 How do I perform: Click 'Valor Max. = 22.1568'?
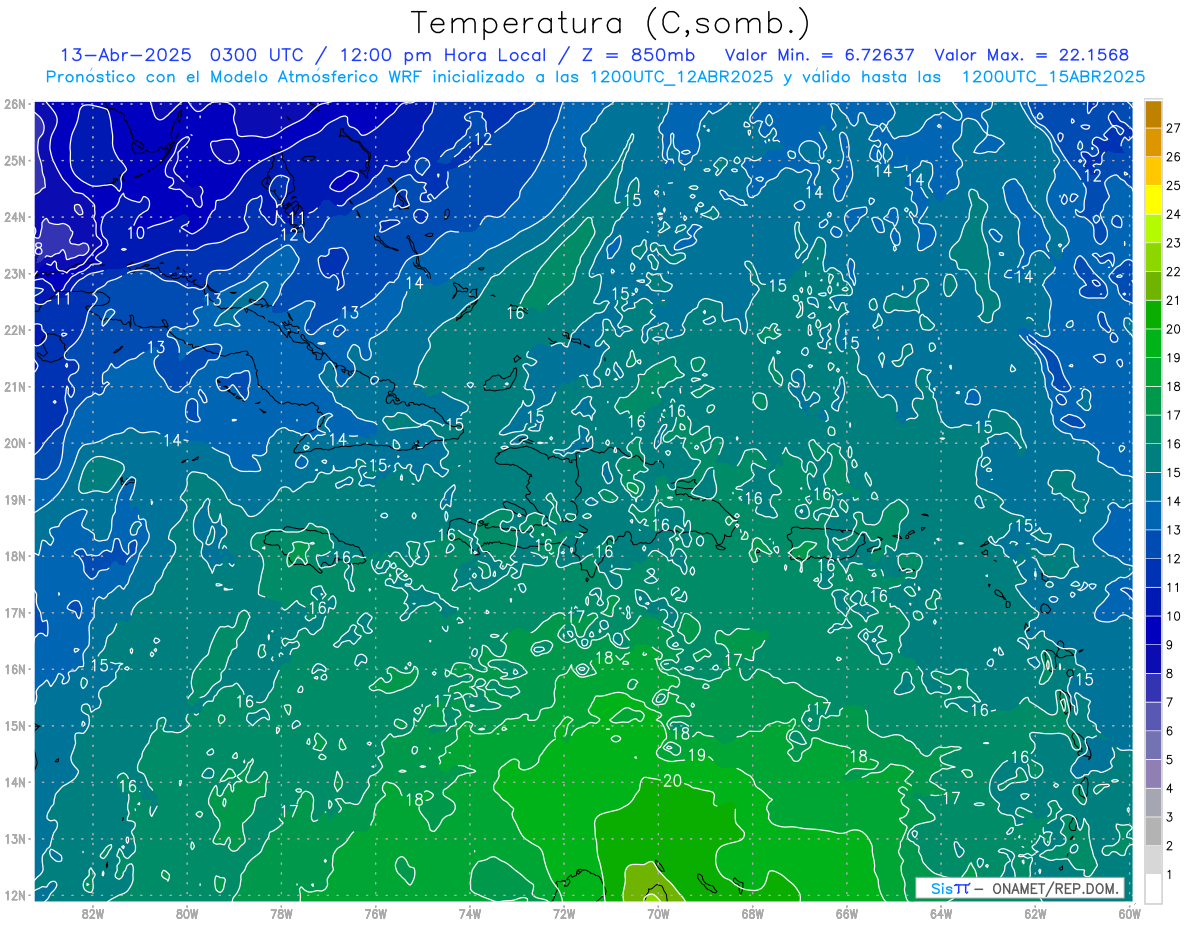[1031, 55]
